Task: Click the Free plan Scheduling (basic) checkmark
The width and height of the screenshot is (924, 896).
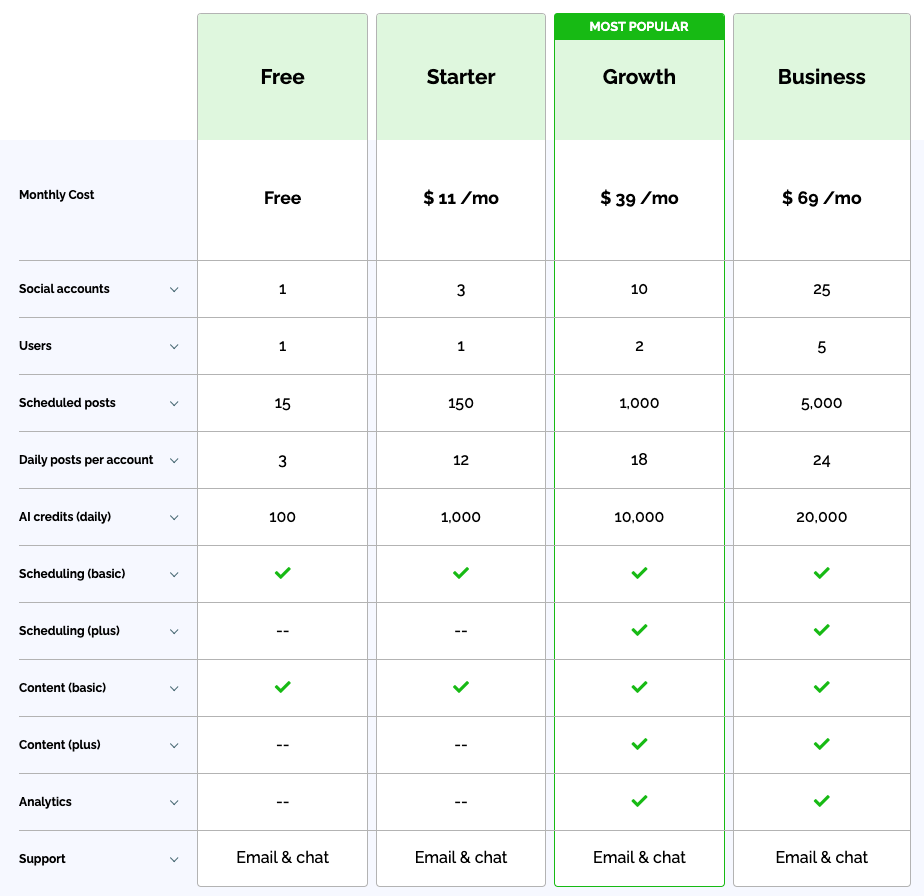Action: (x=283, y=573)
